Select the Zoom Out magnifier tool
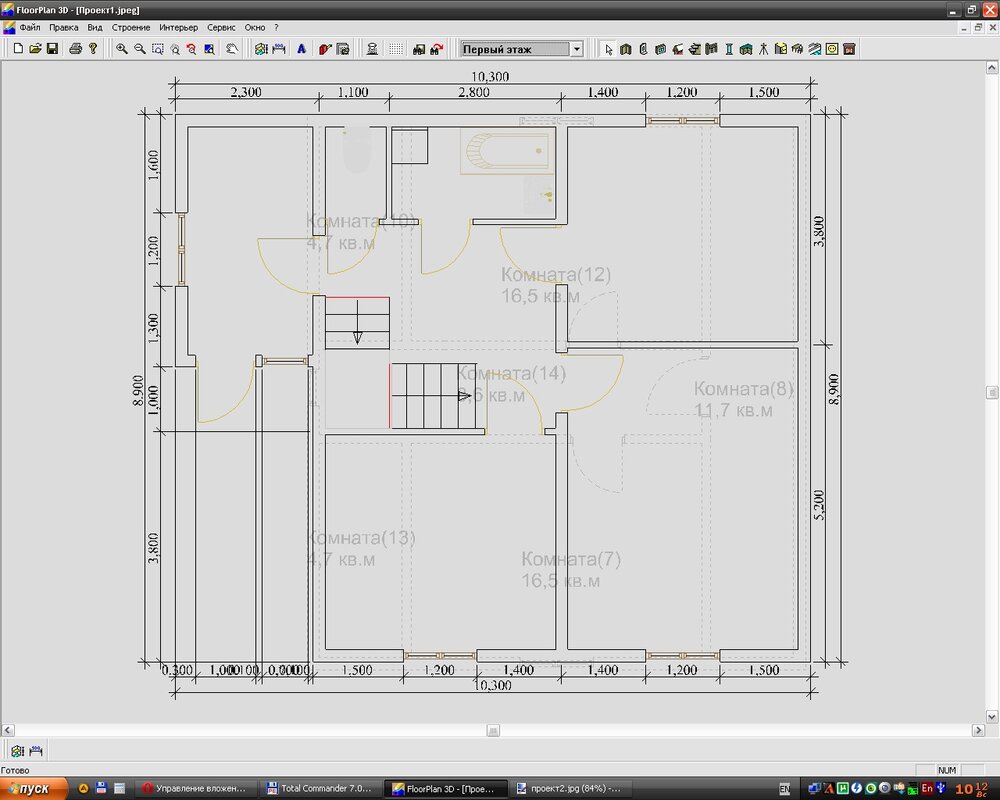Screen dimensions: 1000x800 pyautogui.click(x=139, y=48)
